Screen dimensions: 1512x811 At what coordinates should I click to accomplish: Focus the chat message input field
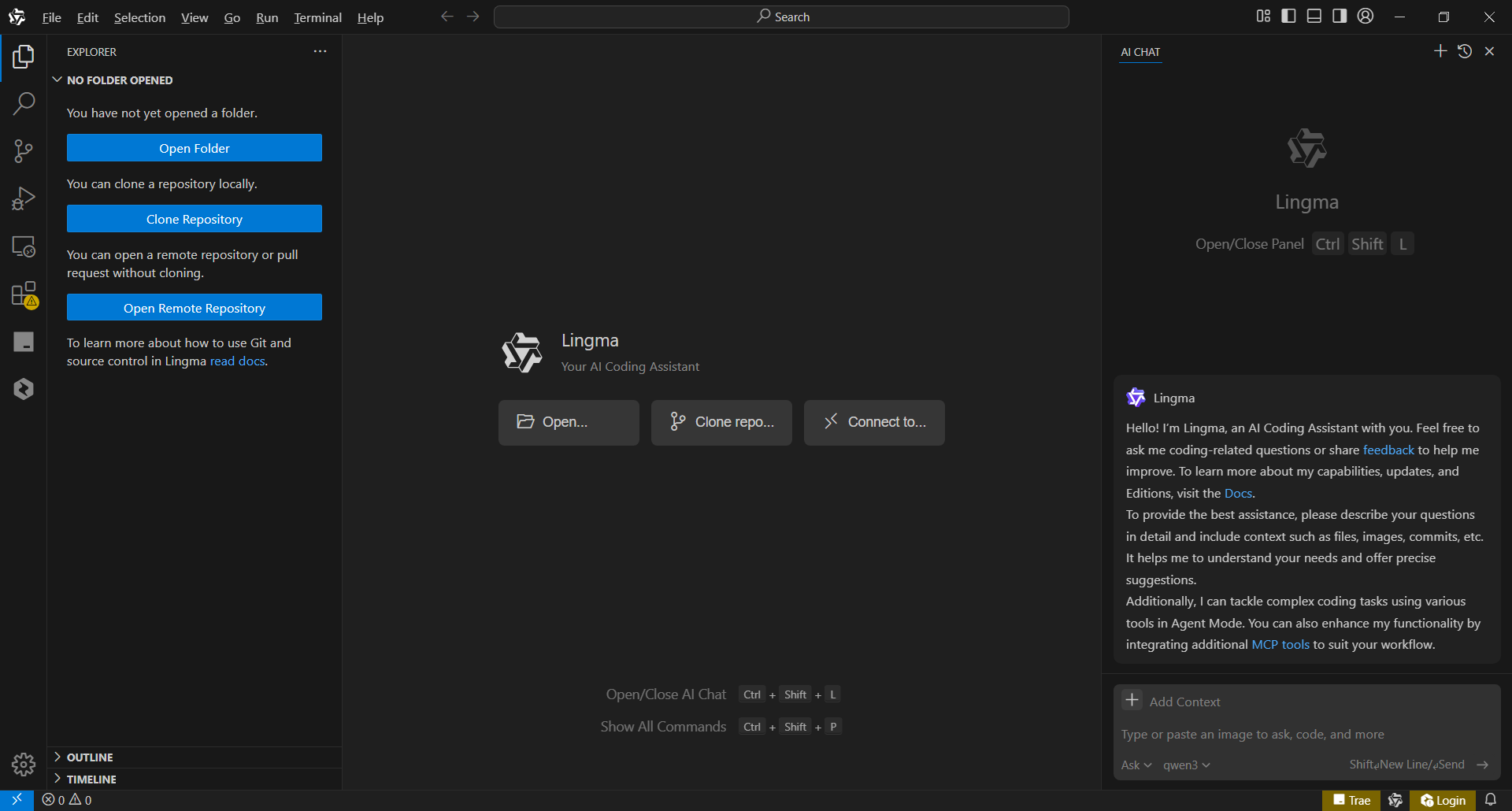click(1306, 735)
